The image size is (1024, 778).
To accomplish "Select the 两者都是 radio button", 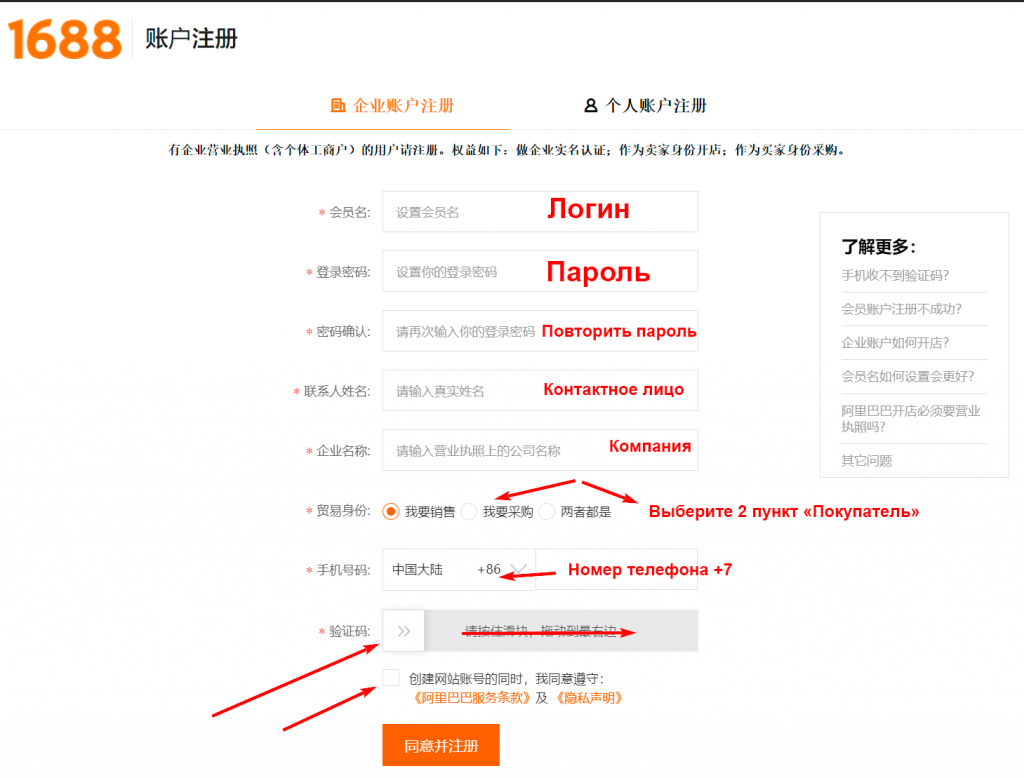I will pyautogui.click(x=547, y=511).
